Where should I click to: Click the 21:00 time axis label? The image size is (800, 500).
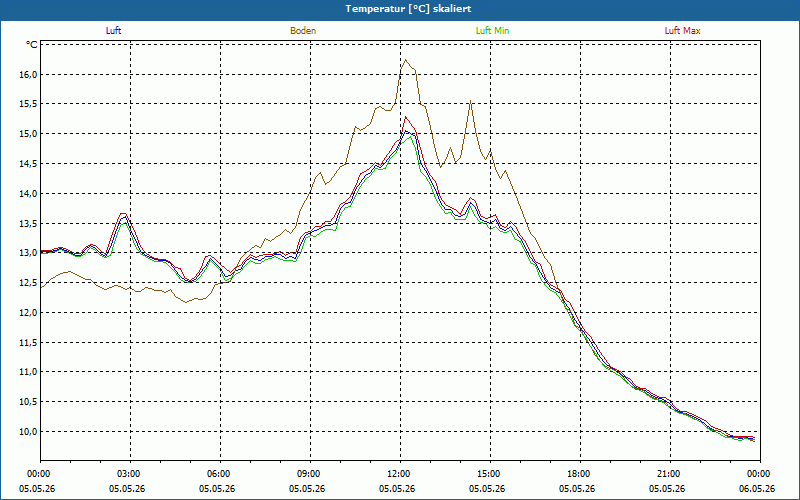(x=670, y=474)
